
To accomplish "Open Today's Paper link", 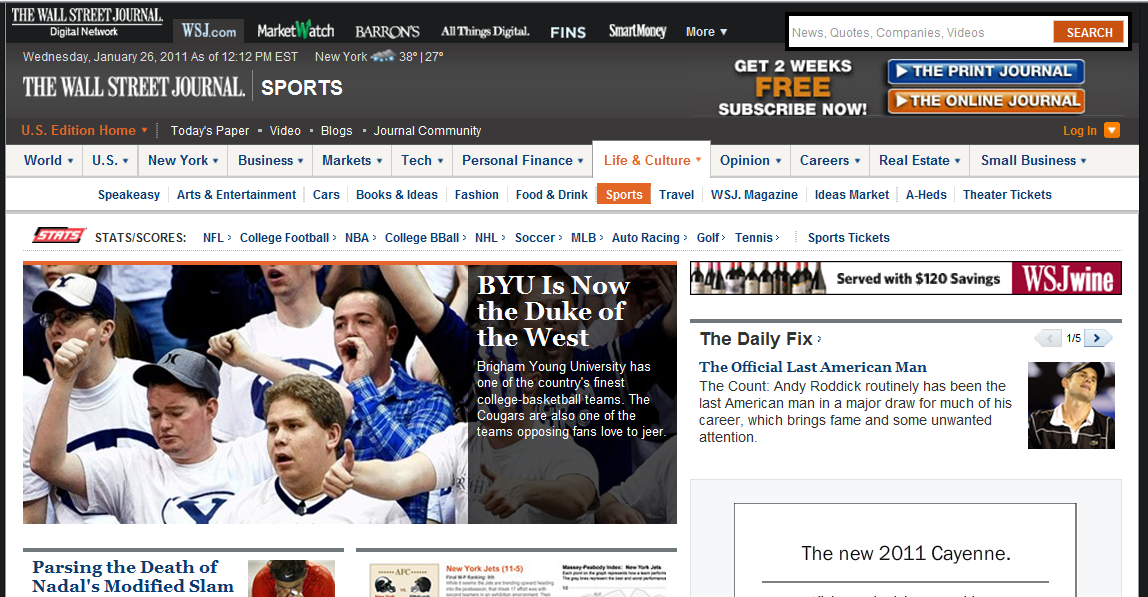I will [210, 130].
